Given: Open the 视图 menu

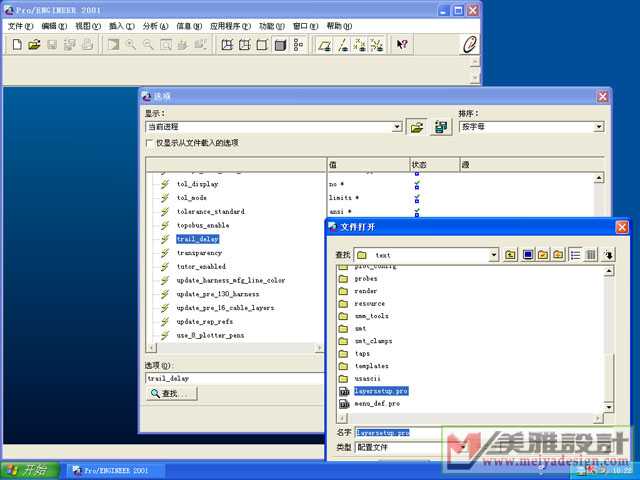Looking at the screenshot, I should tap(88, 26).
